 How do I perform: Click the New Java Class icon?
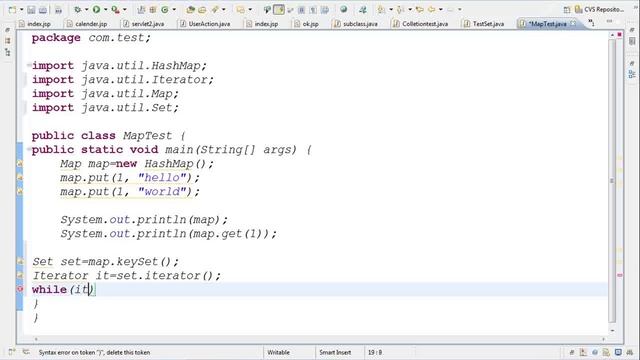point(165,9)
